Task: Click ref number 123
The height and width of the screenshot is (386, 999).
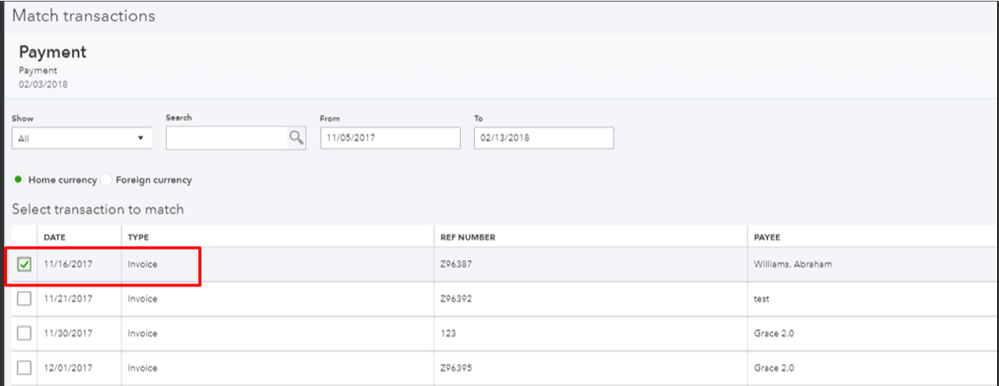Action: coord(448,333)
